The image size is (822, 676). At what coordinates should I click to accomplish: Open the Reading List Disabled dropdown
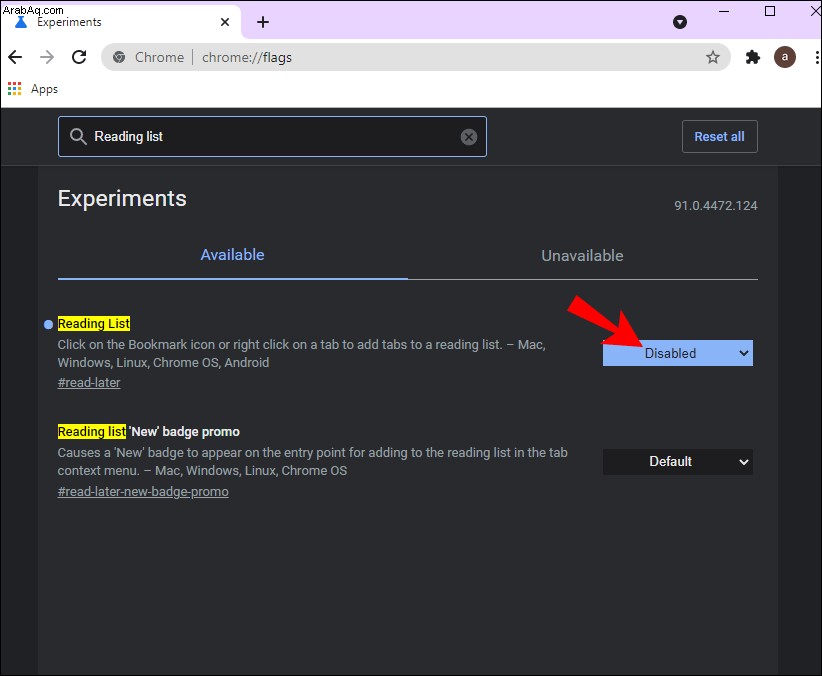point(677,353)
